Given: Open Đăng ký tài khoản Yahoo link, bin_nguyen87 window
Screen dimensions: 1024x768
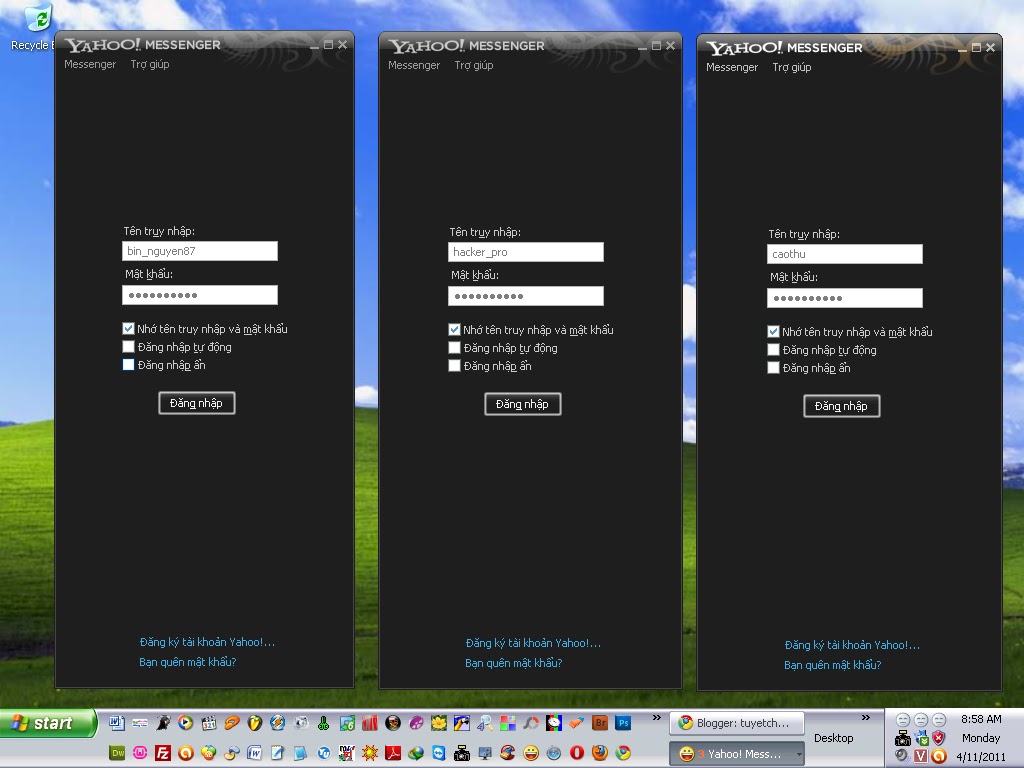Looking at the screenshot, I should (x=207, y=642).
